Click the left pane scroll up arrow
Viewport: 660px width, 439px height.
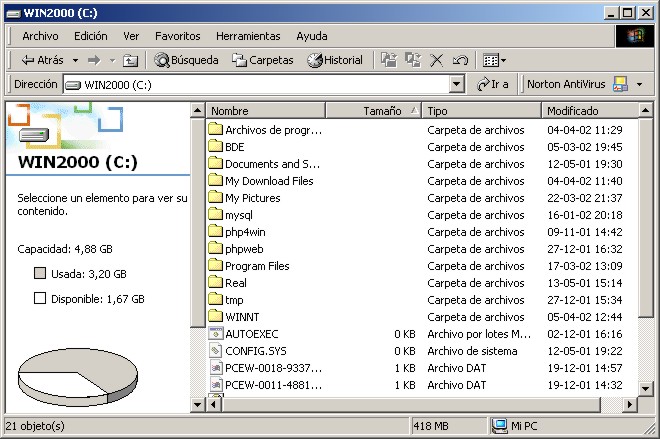click(197, 111)
